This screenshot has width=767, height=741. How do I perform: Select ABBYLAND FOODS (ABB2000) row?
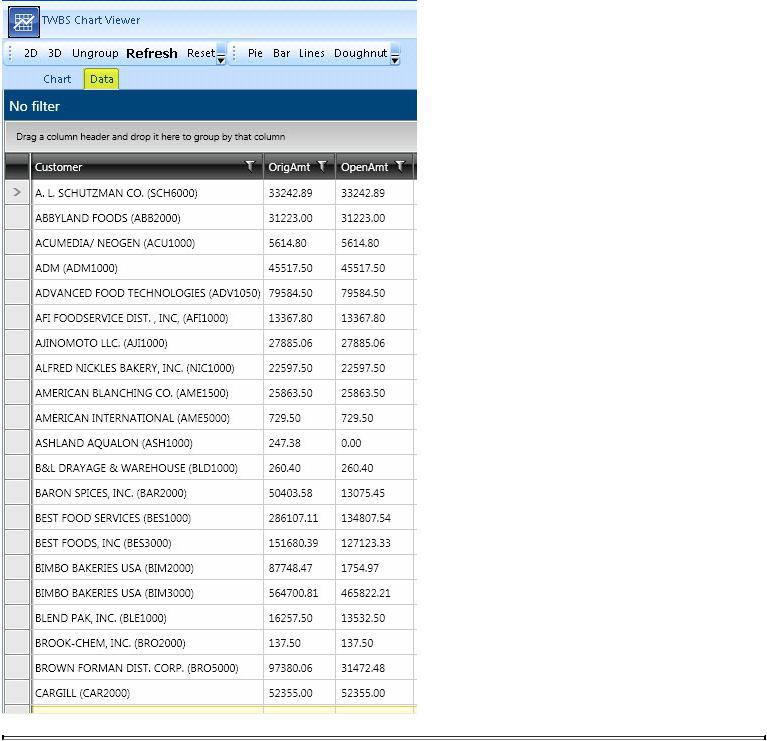tap(210, 218)
